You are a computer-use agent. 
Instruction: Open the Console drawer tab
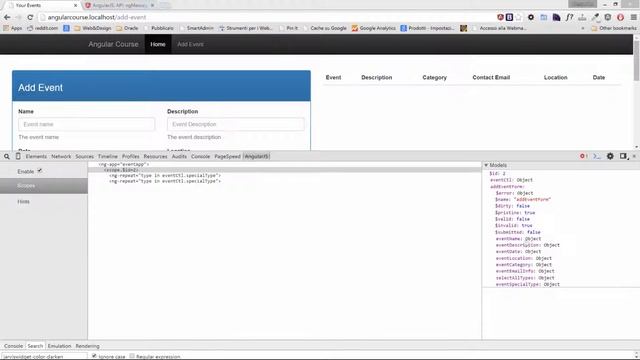(13, 346)
